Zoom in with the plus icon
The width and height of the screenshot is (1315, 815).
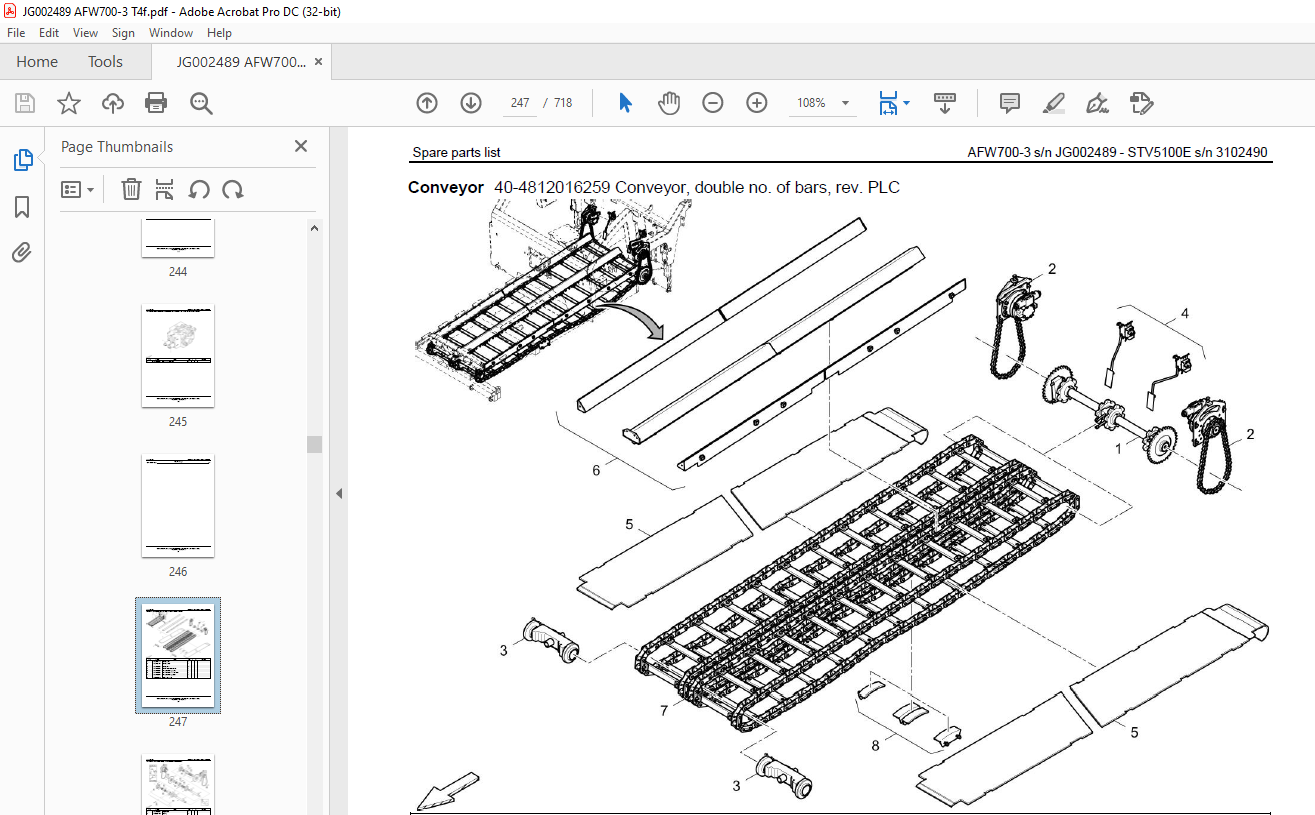(x=757, y=103)
